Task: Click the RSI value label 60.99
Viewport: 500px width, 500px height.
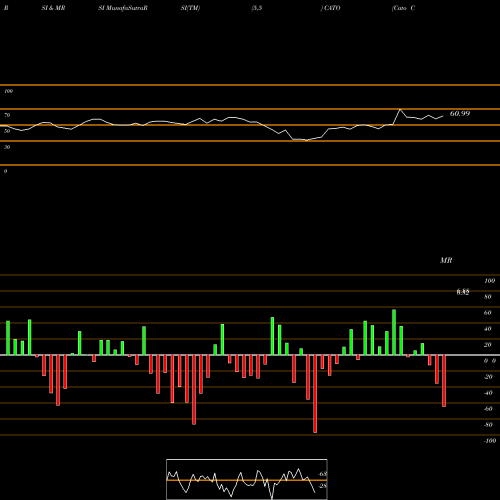Action: tap(460, 114)
